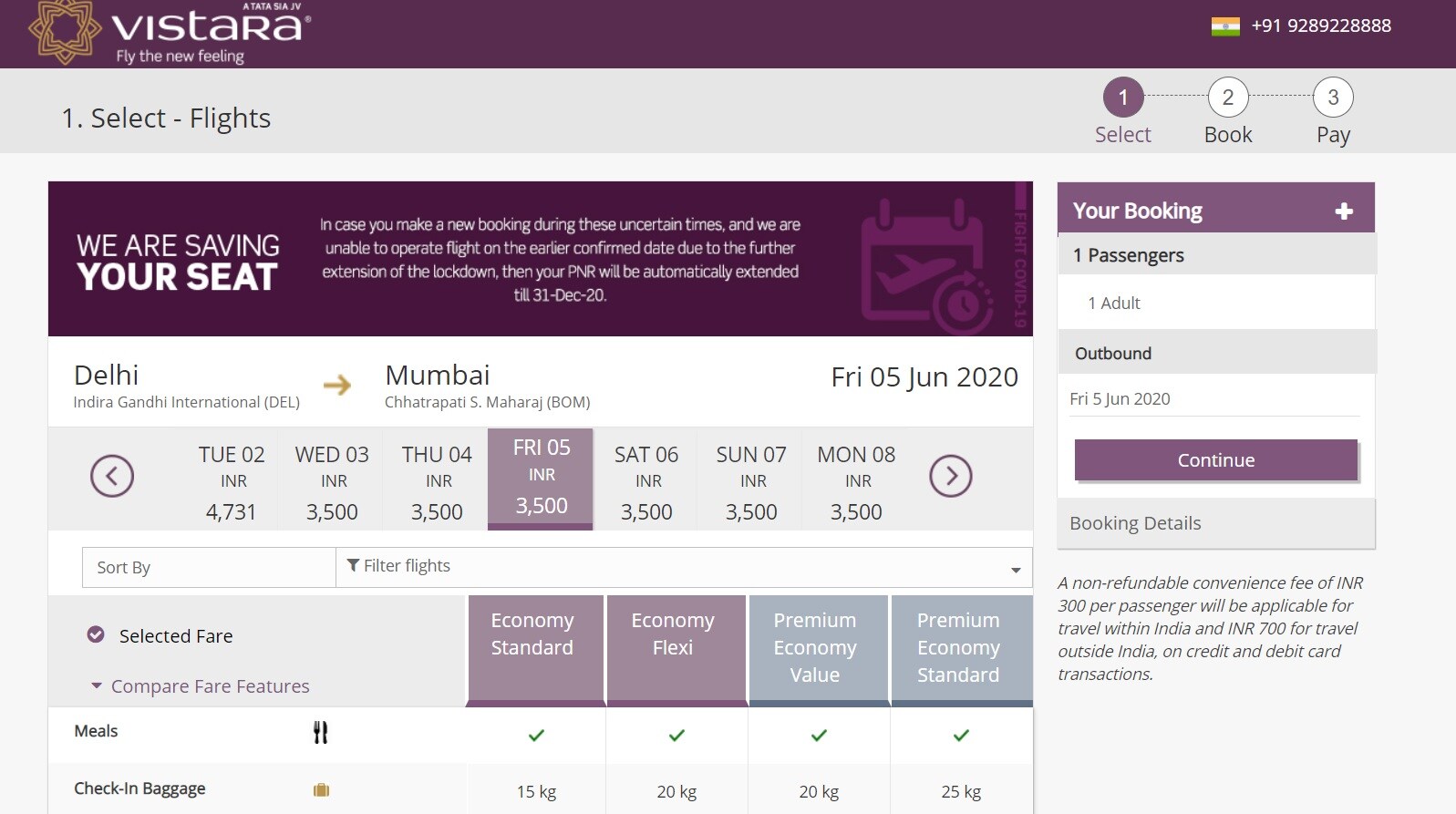This screenshot has height=814, width=1456.
Task: Open the Filter flights dropdown
Action: click(x=684, y=567)
